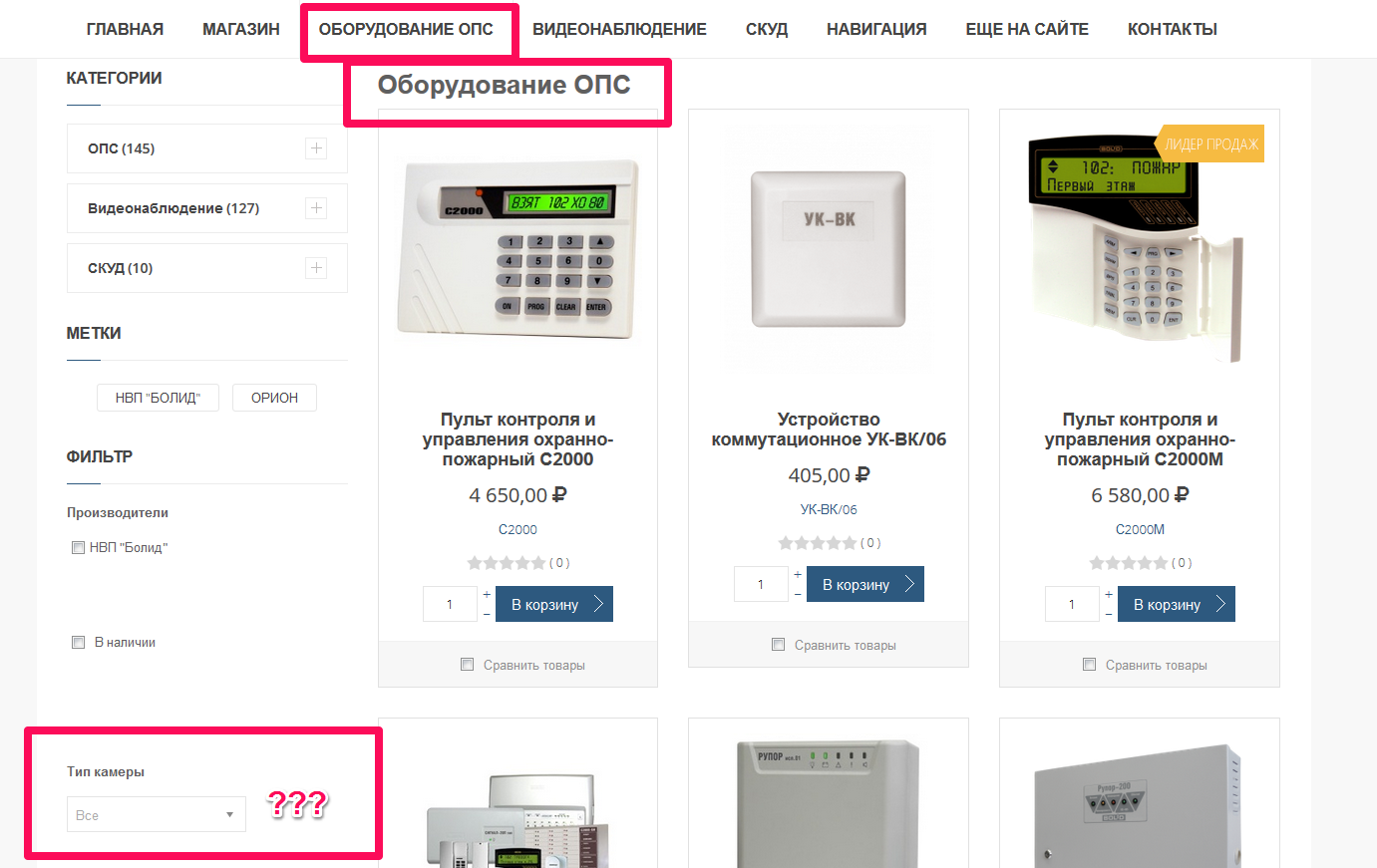Decrease quantity minus for УК-ВК/06
1377x868 pixels.
[x=798, y=594]
